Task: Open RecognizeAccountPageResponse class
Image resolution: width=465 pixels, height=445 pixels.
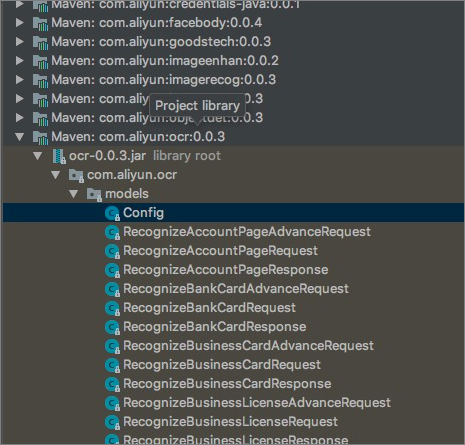Action: [226, 270]
